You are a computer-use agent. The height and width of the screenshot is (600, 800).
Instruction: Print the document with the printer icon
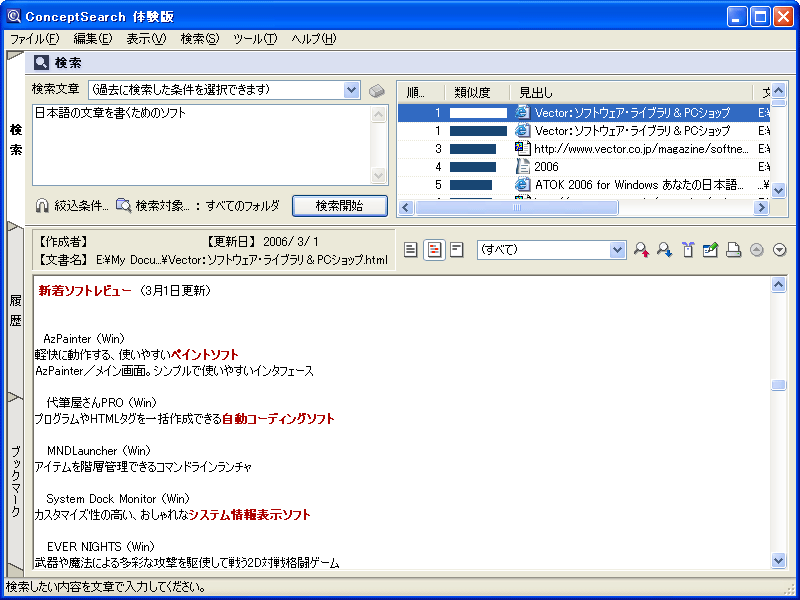(733, 249)
